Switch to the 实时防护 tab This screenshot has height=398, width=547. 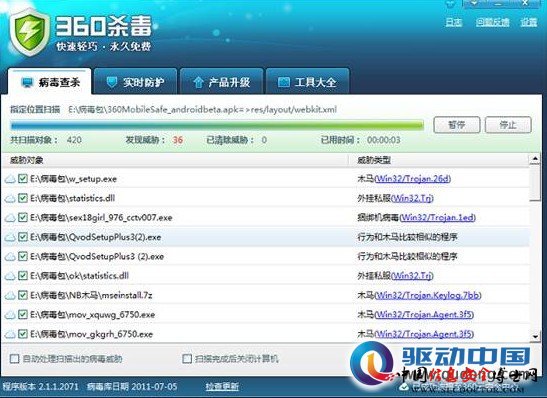point(136,82)
